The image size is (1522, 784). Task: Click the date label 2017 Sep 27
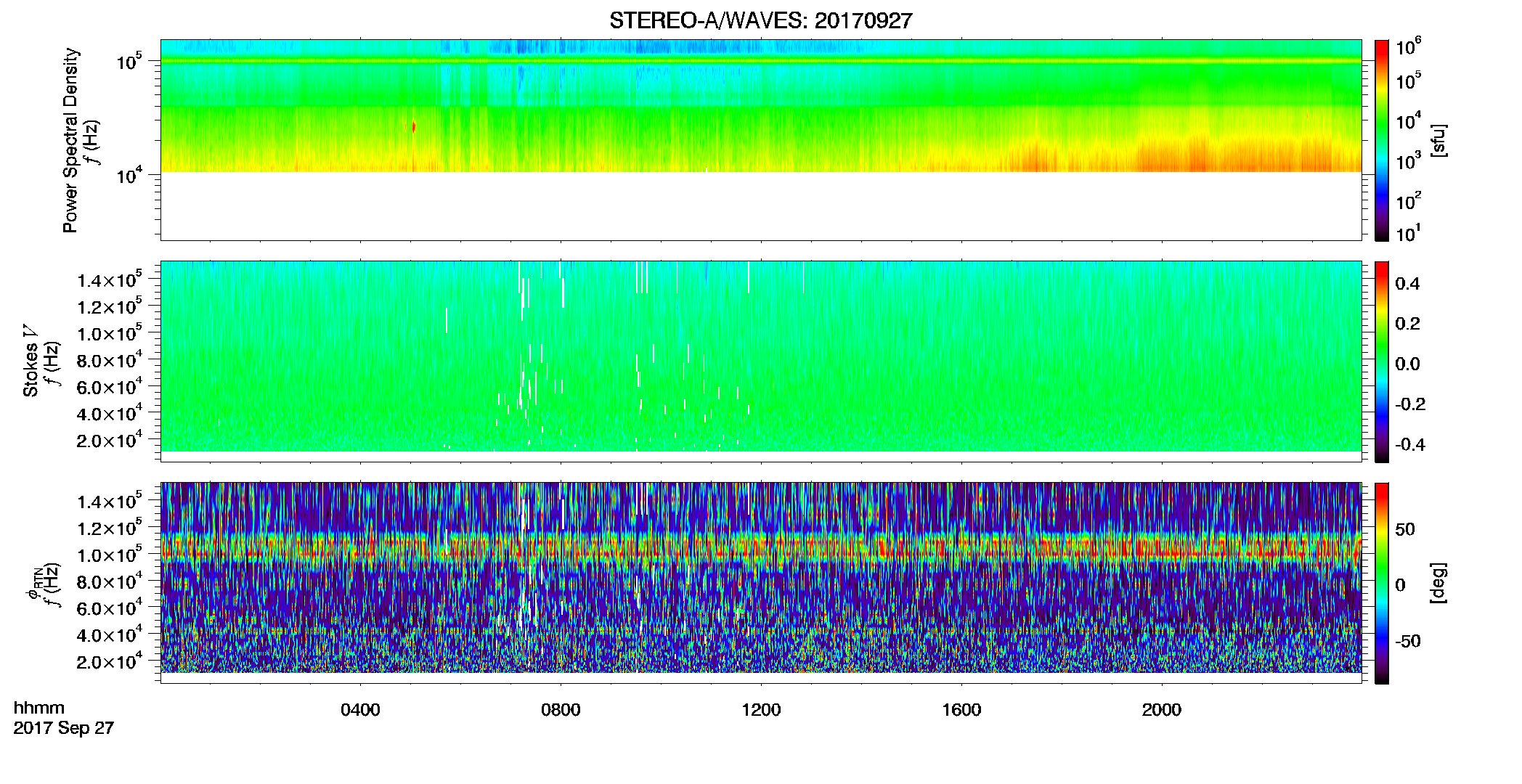64,728
